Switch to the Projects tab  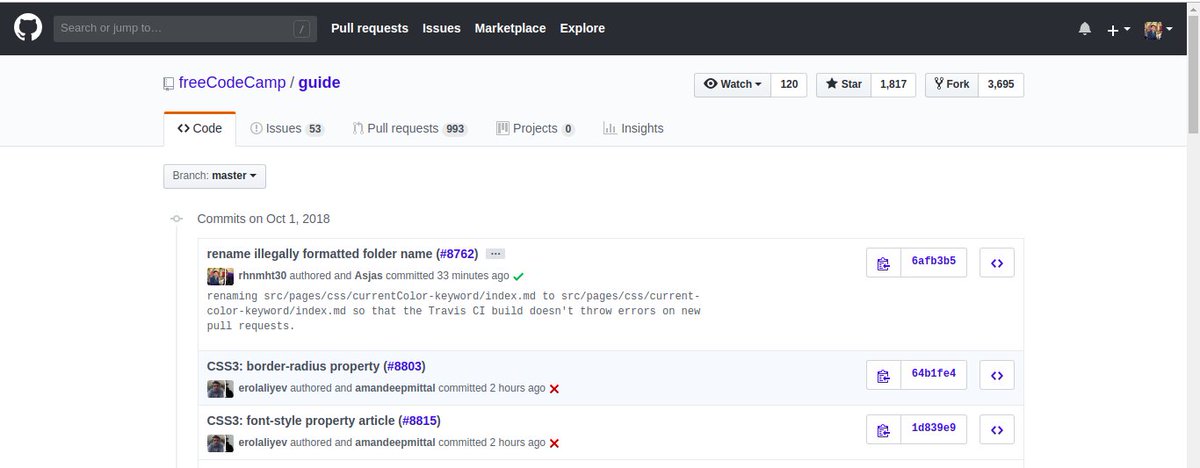(536, 129)
